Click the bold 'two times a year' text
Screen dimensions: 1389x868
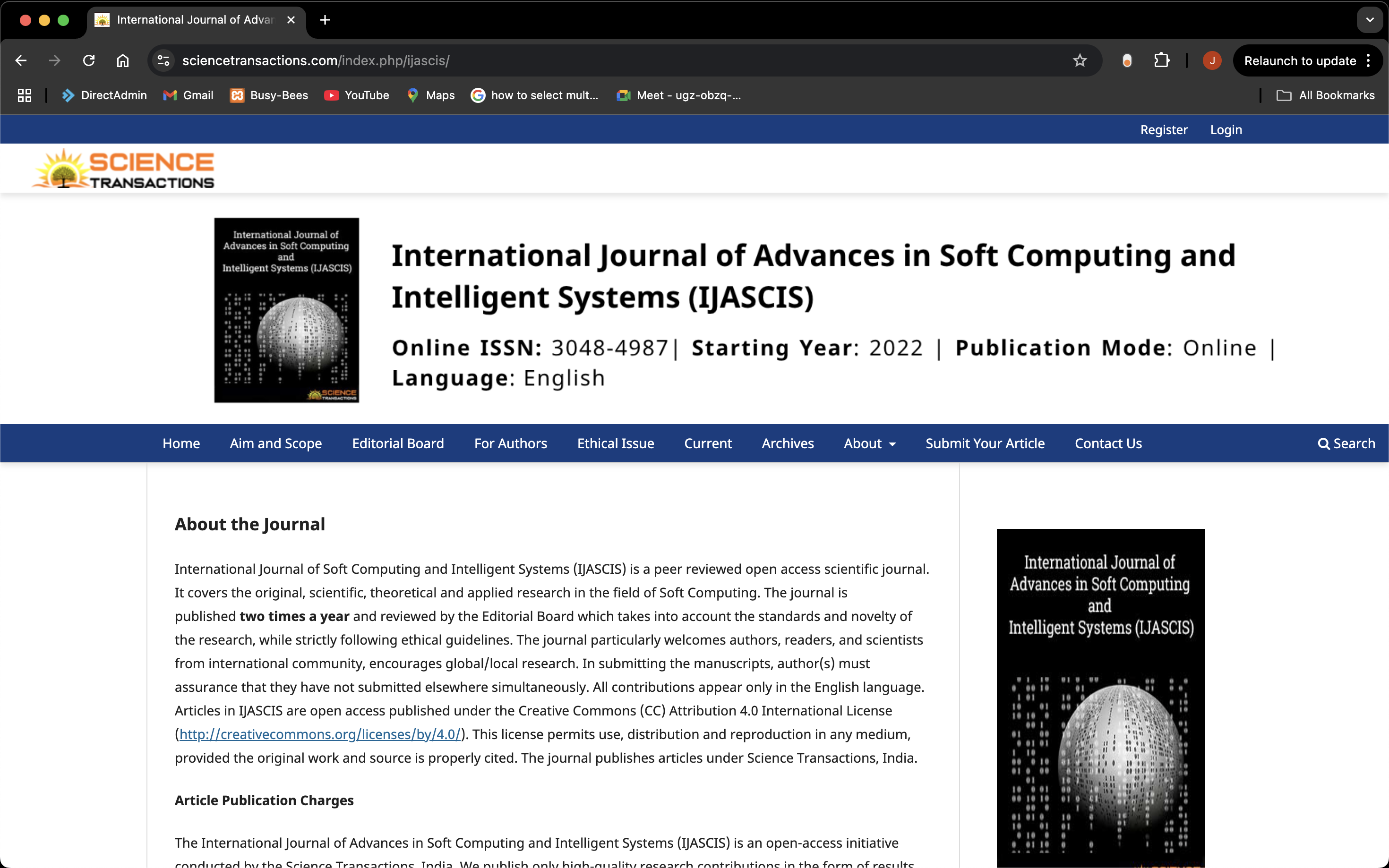[294, 616]
